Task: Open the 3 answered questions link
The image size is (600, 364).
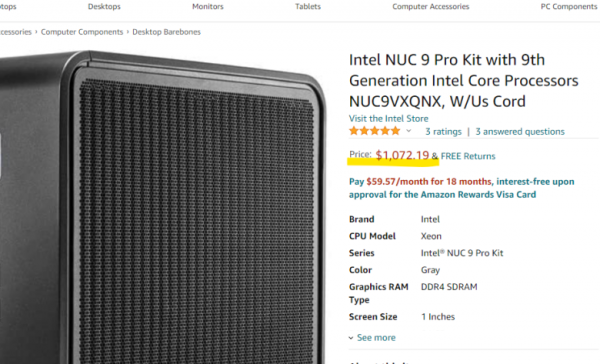Action: tap(520, 132)
